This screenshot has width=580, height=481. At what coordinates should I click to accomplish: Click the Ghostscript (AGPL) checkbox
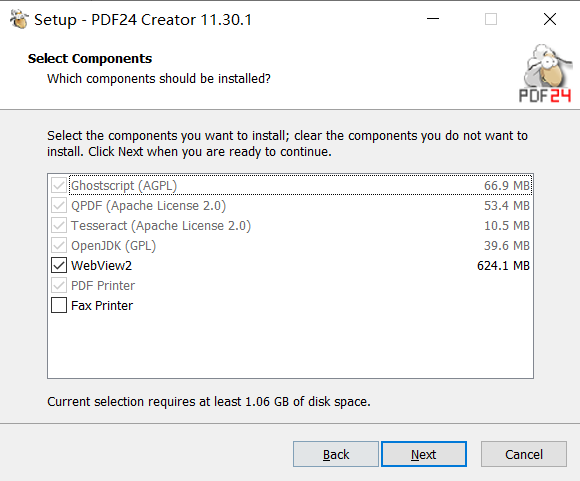pos(59,185)
